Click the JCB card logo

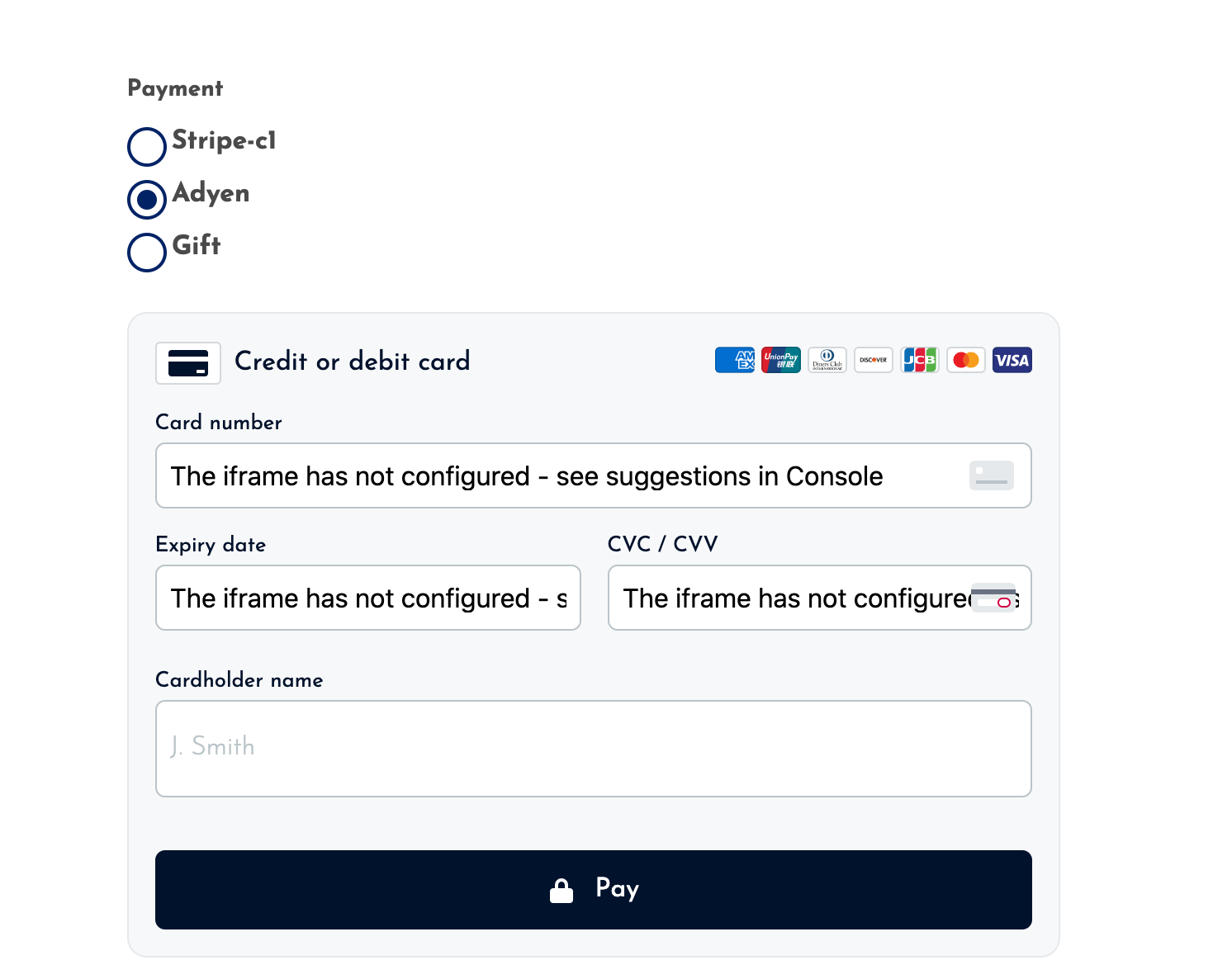click(x=920, y=360)
